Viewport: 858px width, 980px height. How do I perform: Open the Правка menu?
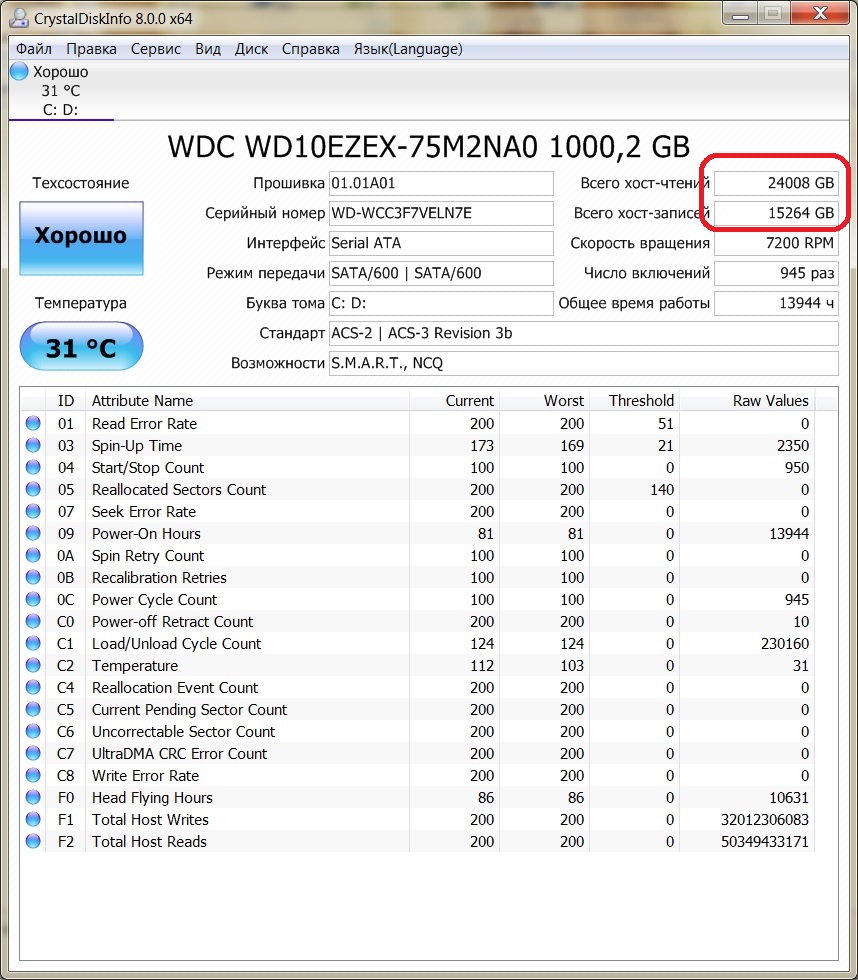pos(91,49)
